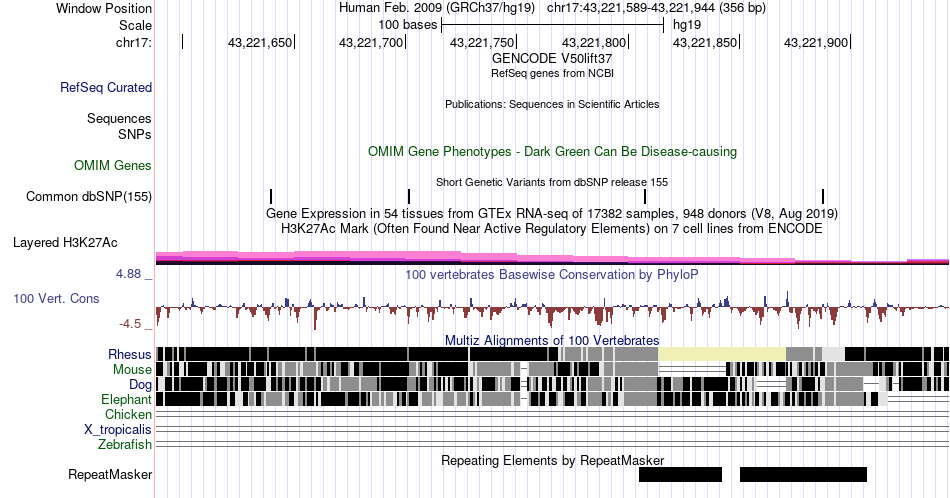This screenshot has height=498, width=950.
Task: Open the OMIM Genes track label
Action: pyautogui.click(x=113, y=165)
